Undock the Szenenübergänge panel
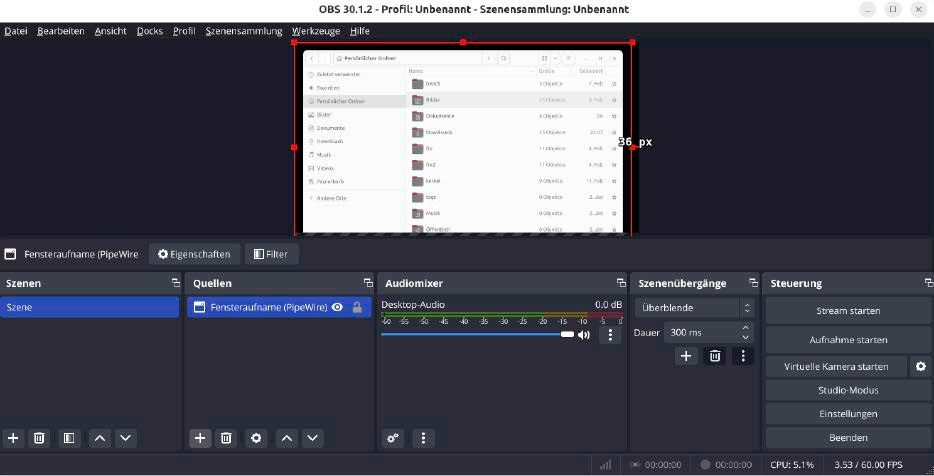 point(754,283)
